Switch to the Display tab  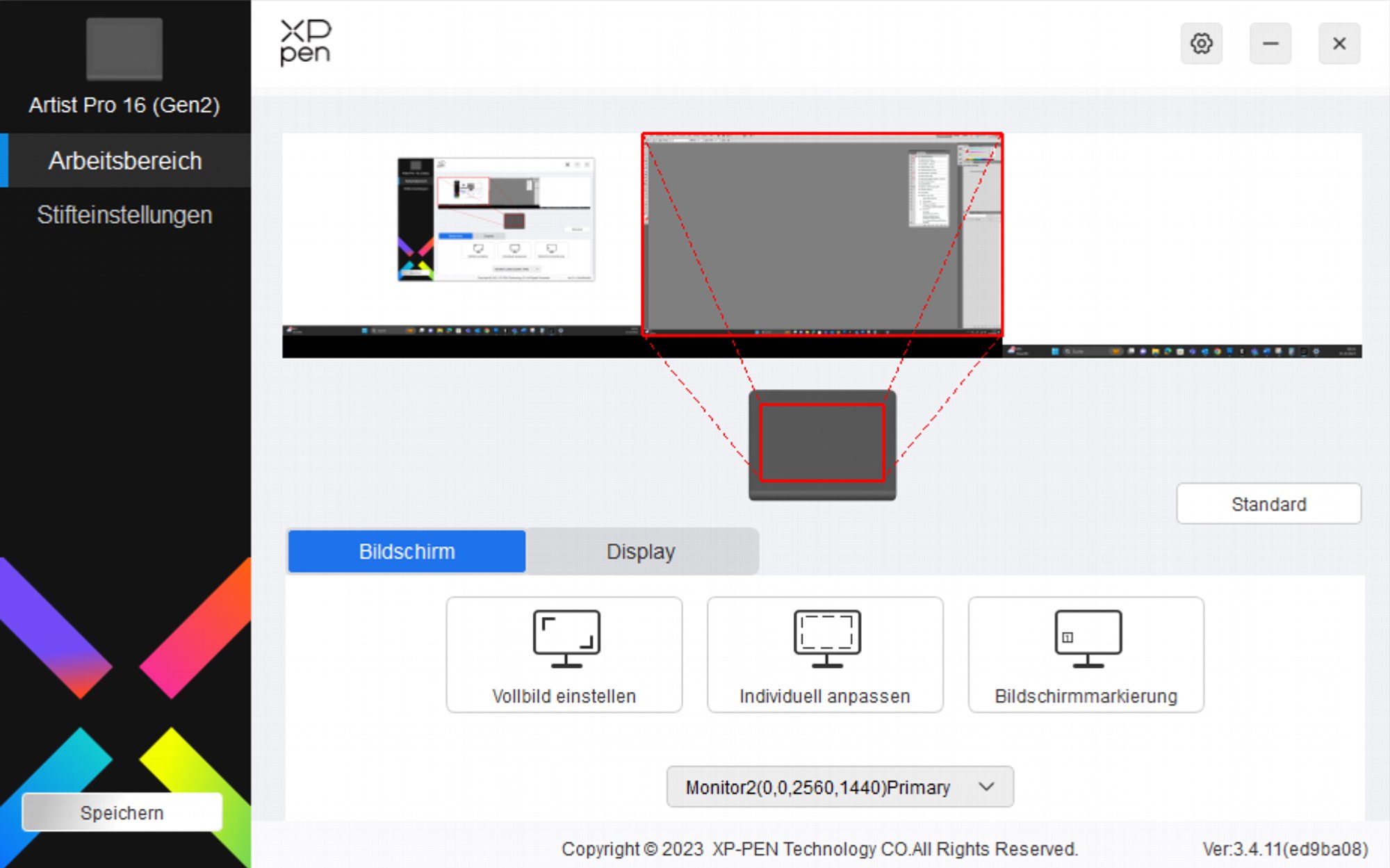[x=641, y=552]
